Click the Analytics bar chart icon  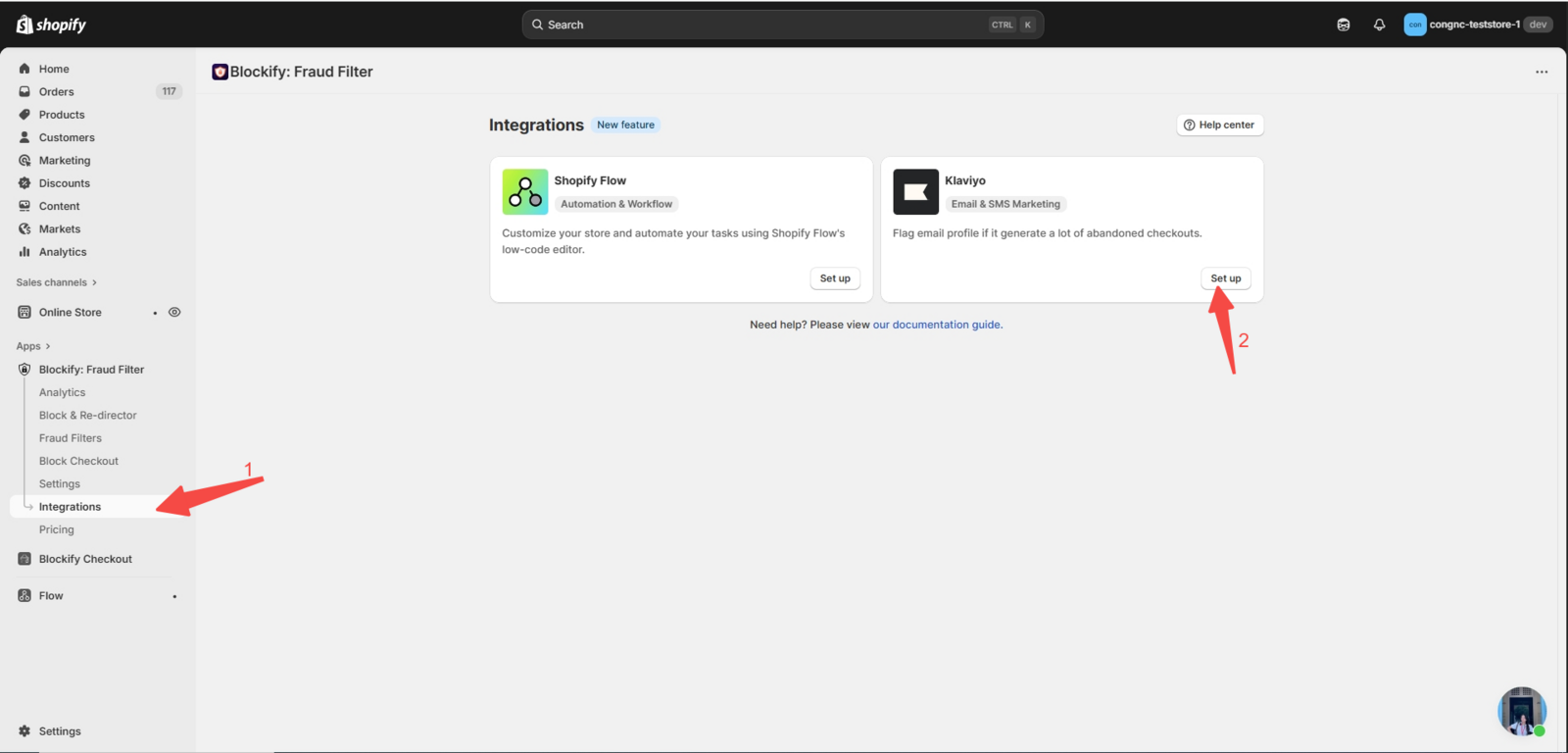24,252
